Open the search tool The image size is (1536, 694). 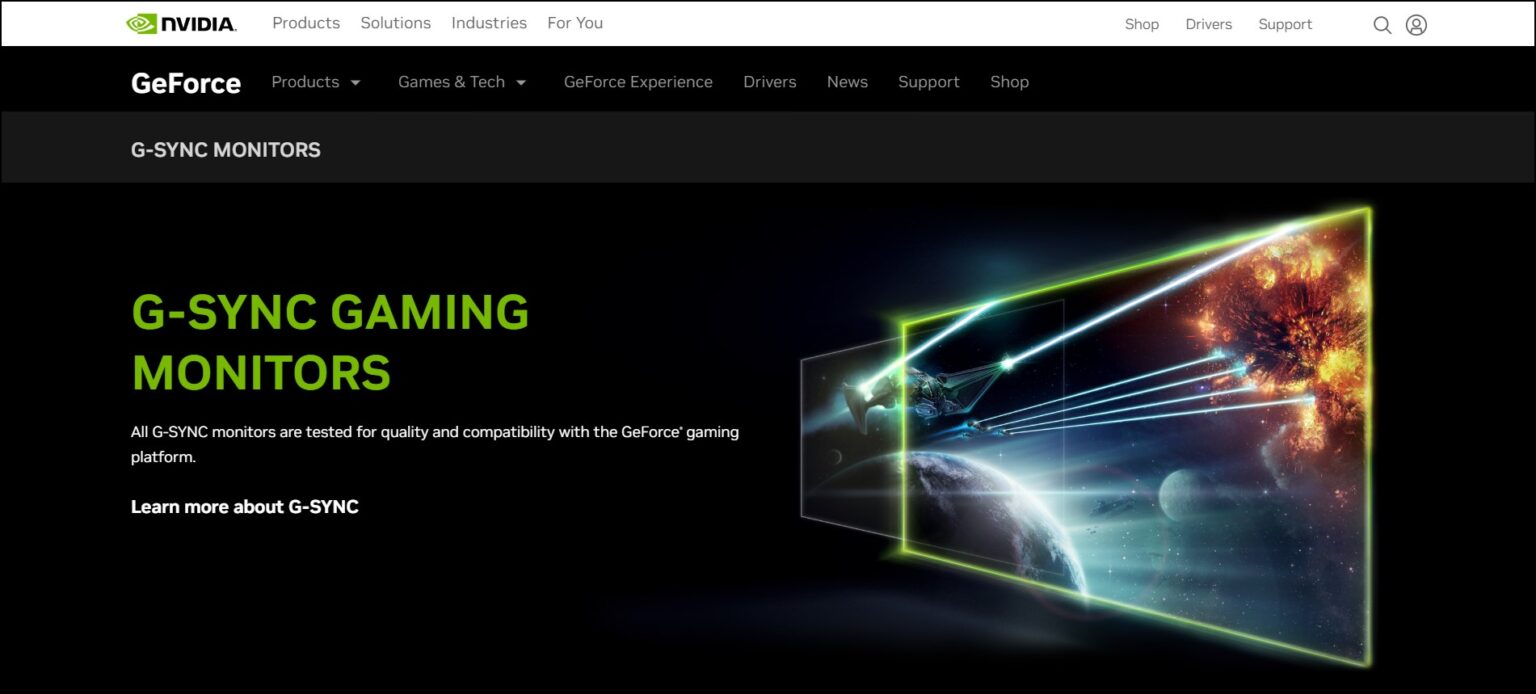pos(1382,24)
